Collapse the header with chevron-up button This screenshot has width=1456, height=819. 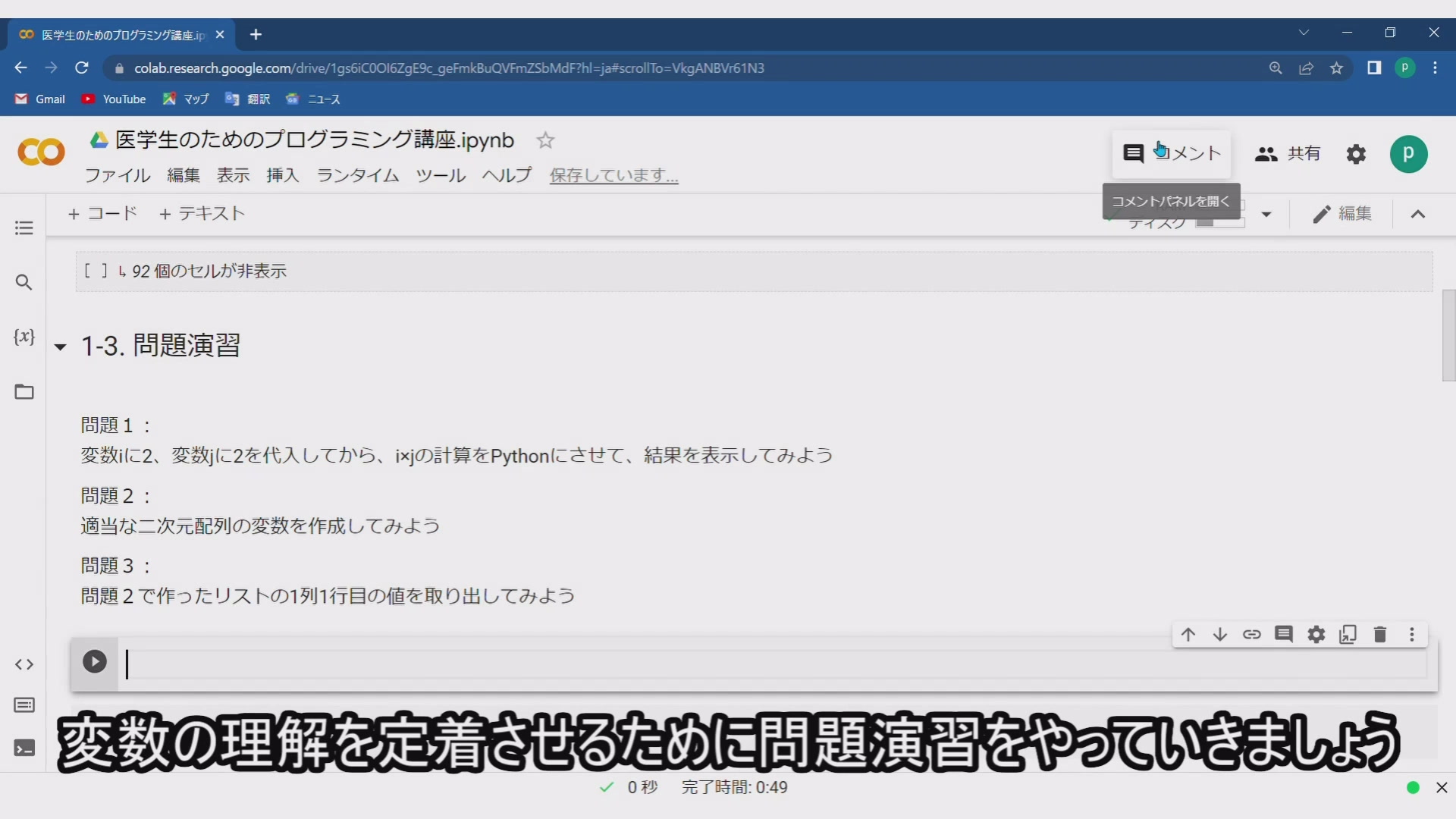coord(1417,215)
